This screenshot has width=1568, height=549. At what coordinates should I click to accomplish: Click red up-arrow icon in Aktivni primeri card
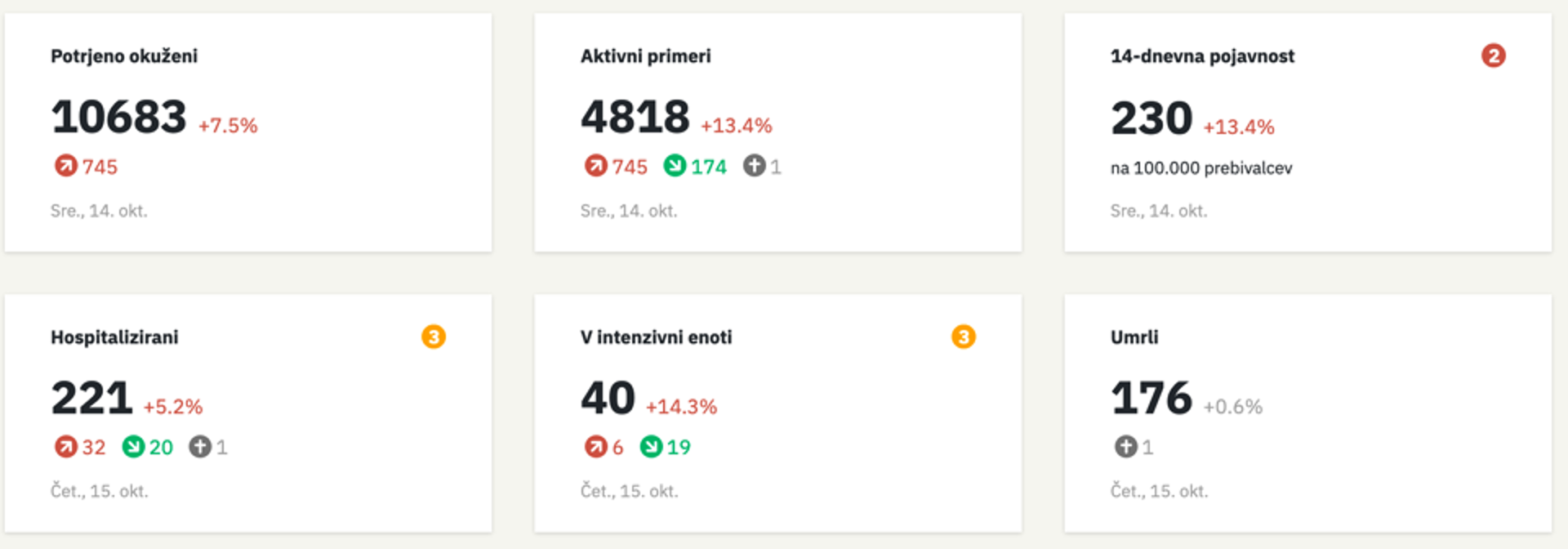click(595, 166)
